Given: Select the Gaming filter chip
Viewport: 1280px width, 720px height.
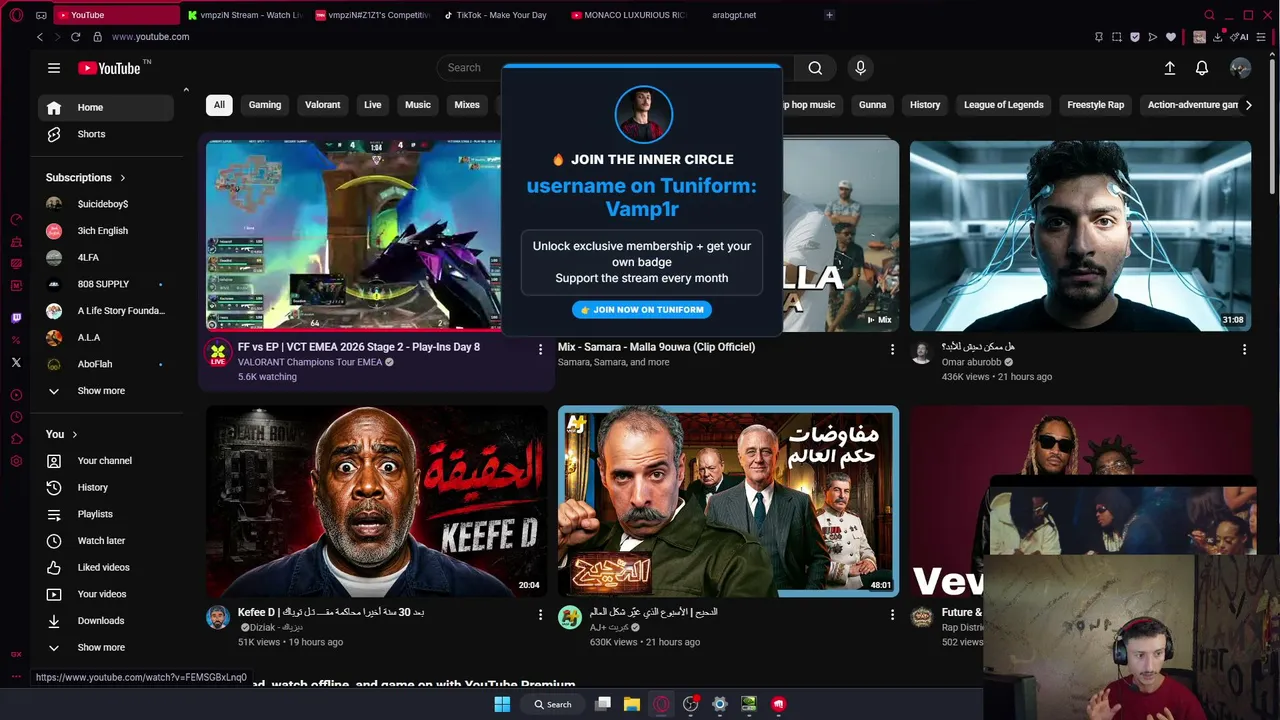Looking at the screenshot, I should (x=265, y=105).
